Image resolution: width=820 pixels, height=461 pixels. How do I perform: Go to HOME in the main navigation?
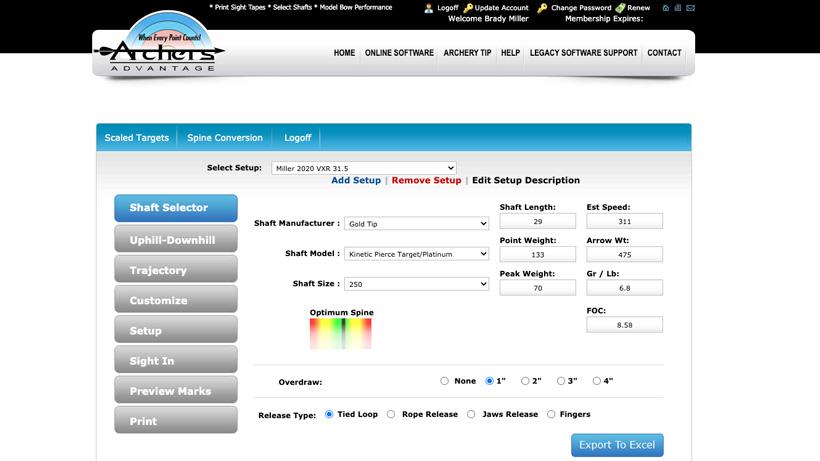click(344, 53)
